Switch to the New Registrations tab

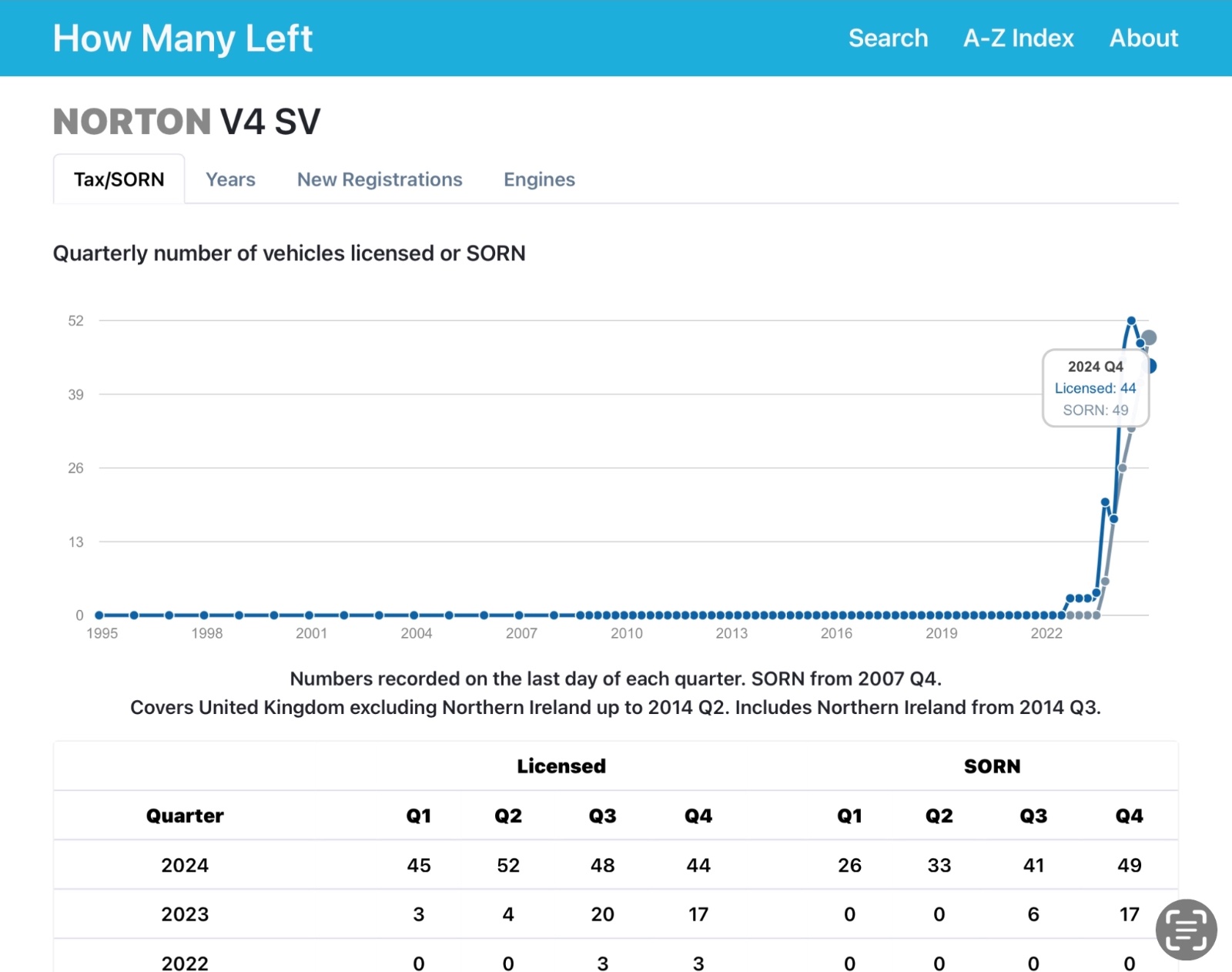tap(380, 179)
